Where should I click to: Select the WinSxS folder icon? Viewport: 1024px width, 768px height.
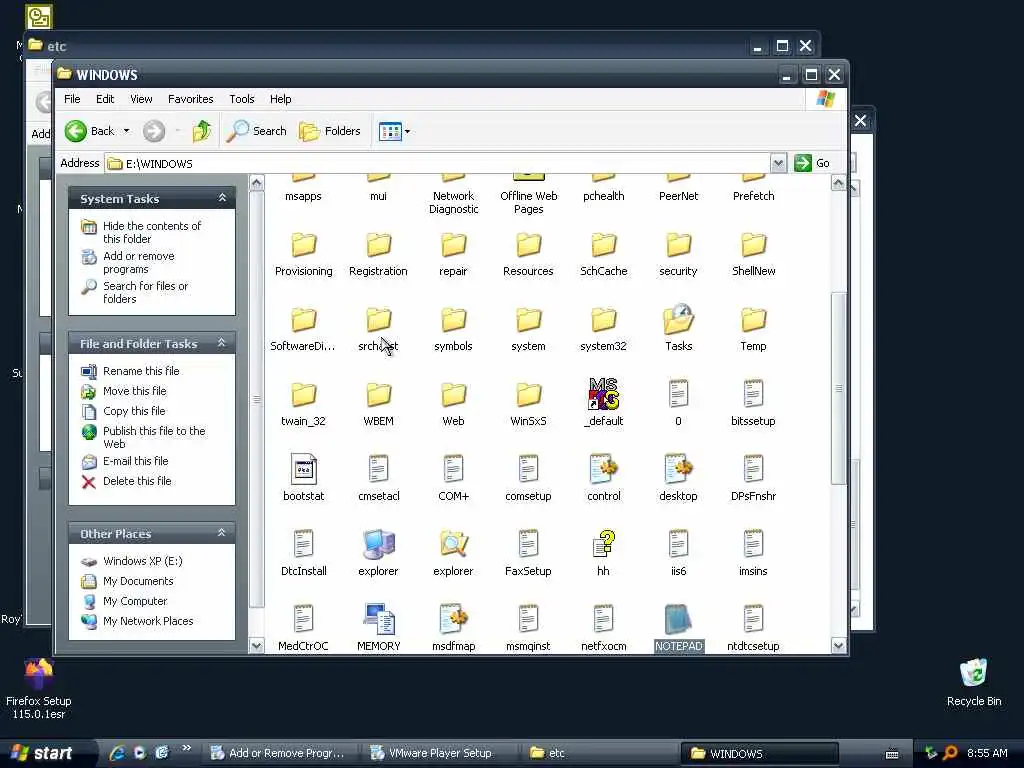528,395
